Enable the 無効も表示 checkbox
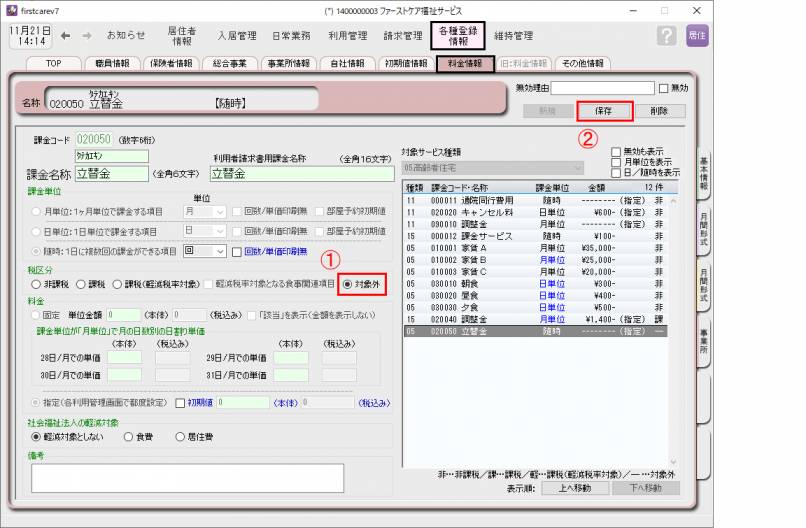Image resolution: width=806 pixels, height=528 pixels. click(616, 152)
